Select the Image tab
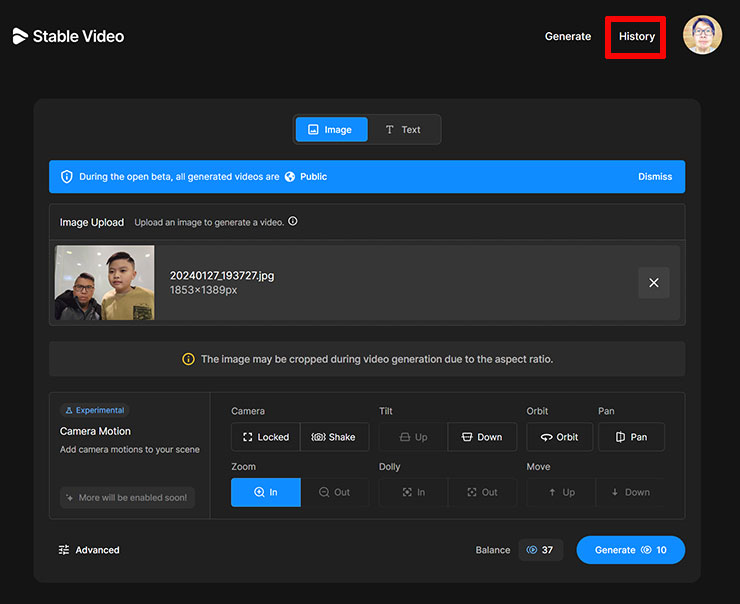Viewport: 740px width, 604px height. (x=331, y=130)
